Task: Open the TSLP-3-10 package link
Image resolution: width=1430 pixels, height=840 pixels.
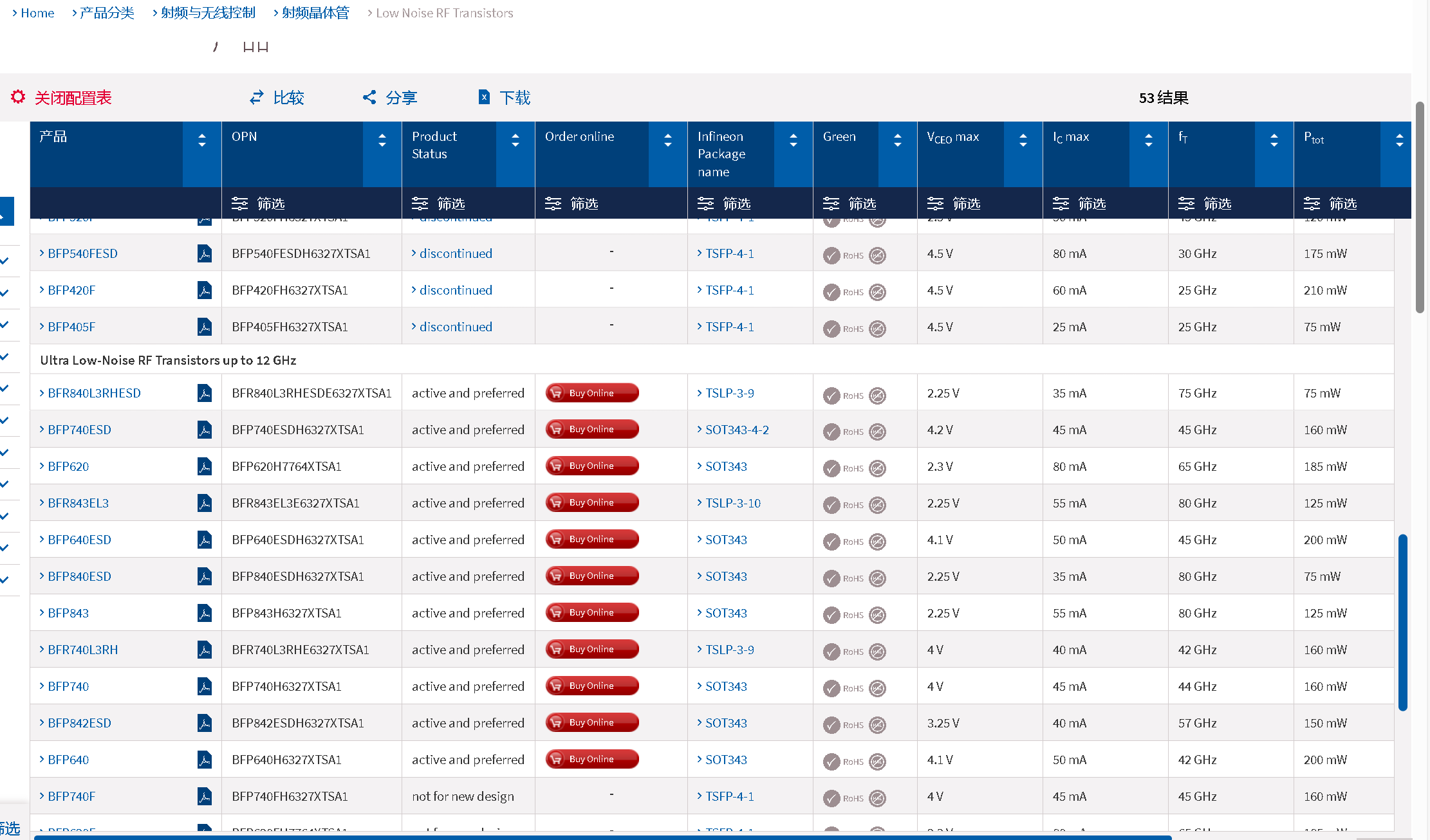Action: click(x=732, y=503)
